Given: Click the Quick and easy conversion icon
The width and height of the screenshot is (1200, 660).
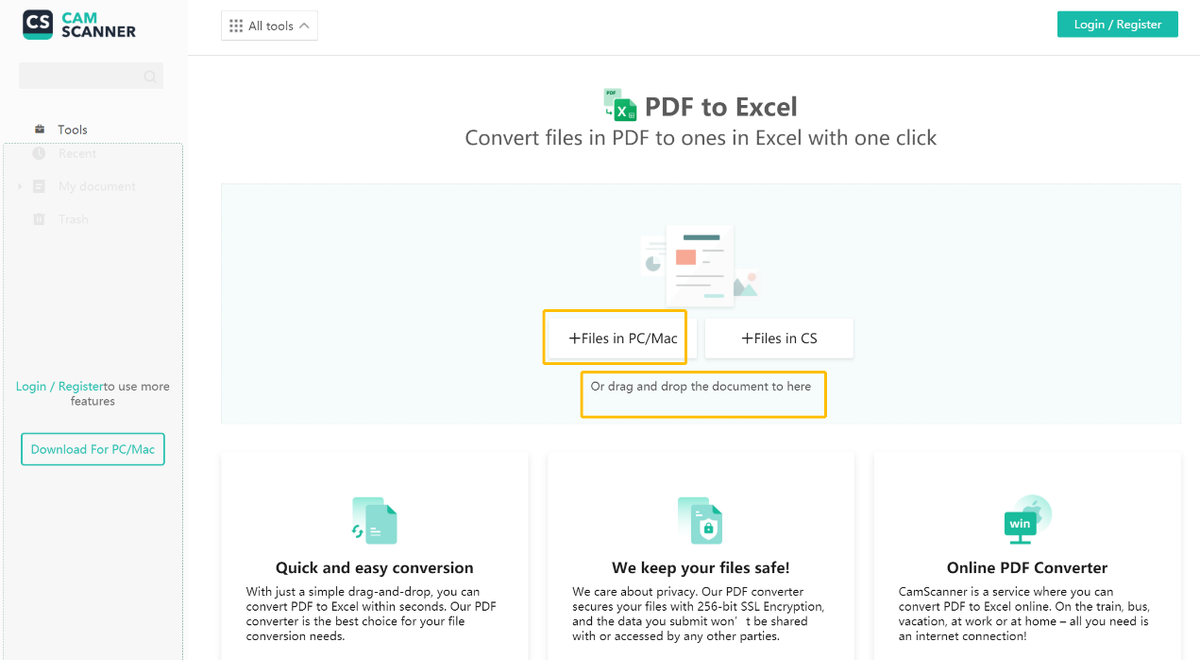Looking at the screenshot, I should (374, 520).
